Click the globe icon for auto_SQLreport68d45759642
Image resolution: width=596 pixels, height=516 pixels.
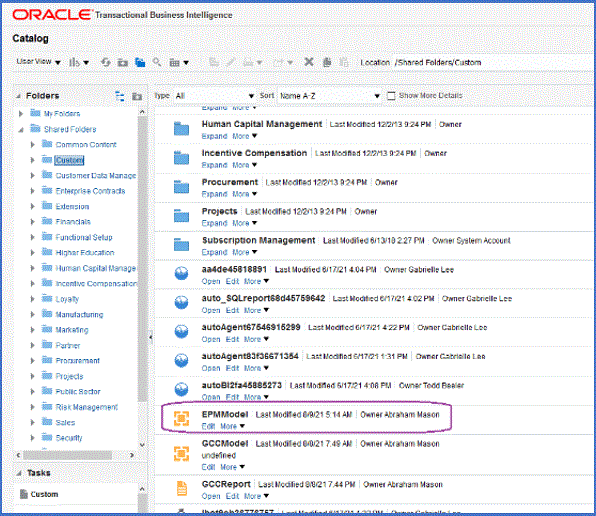pyautogui.click(x=181, y=302)
